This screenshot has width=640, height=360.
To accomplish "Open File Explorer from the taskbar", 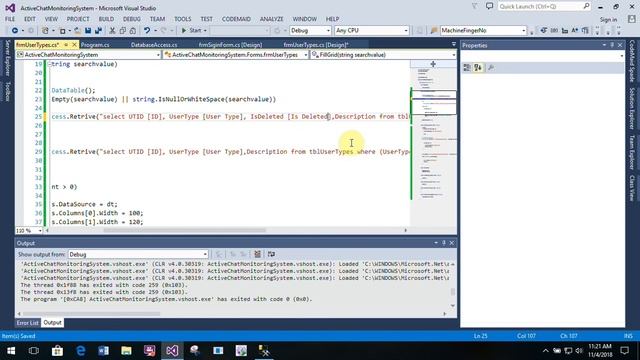I will click(127, 351).
